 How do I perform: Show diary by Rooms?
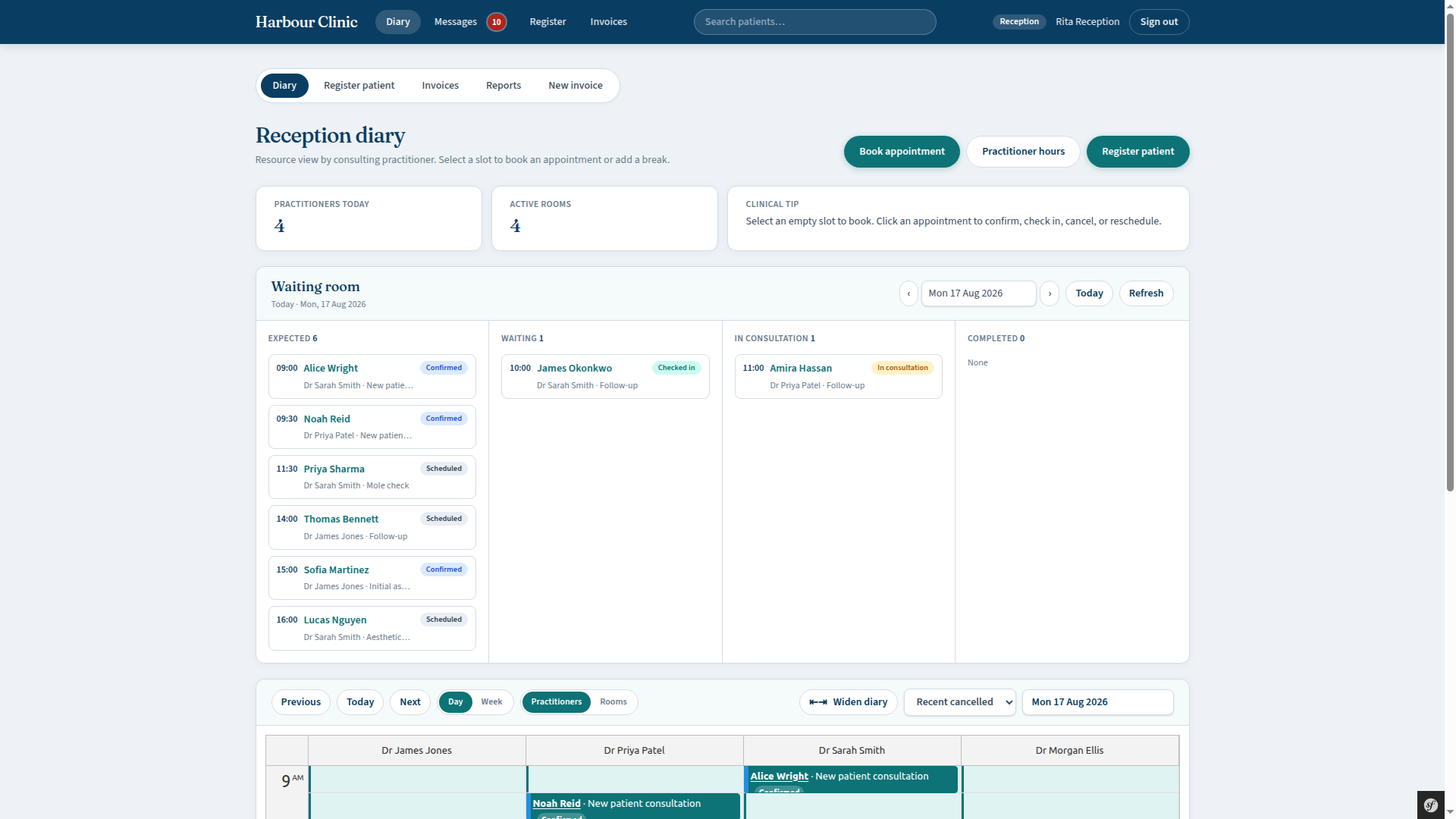pyautogui.click(x=613, y=702)
